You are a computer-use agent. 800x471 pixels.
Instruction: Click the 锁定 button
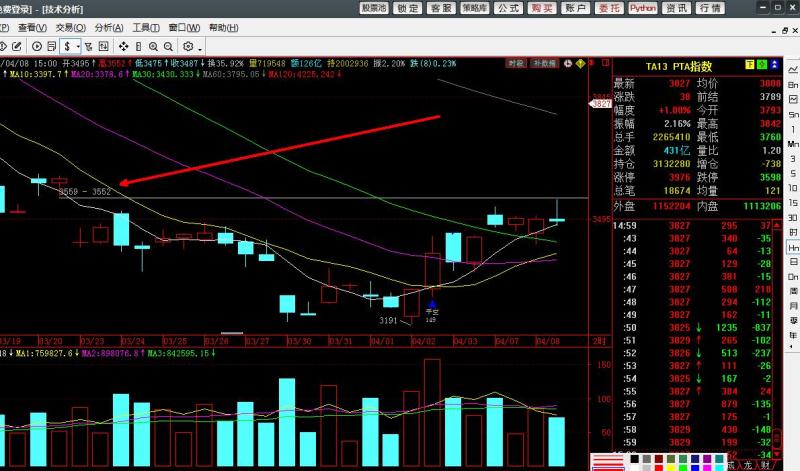pos(408,8)
